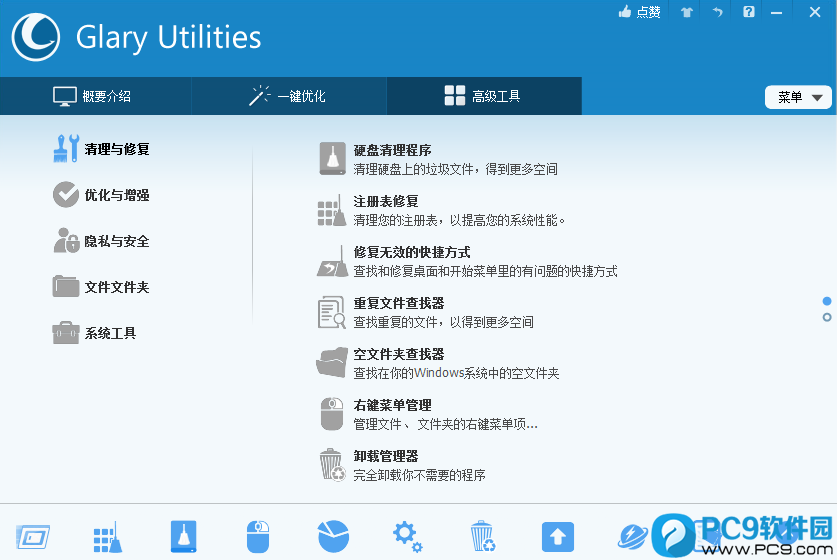Open 右键菜单管理 tool

tap(392, 405)
